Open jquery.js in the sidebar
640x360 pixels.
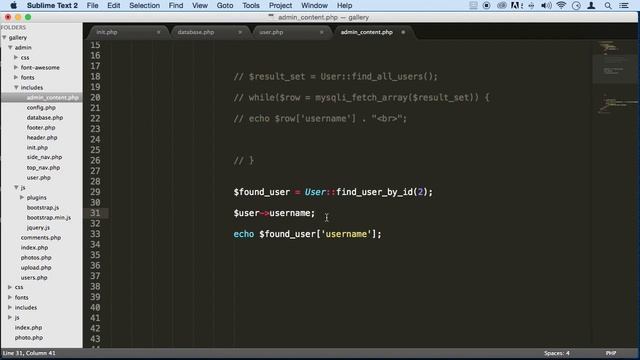coord(38,227)
